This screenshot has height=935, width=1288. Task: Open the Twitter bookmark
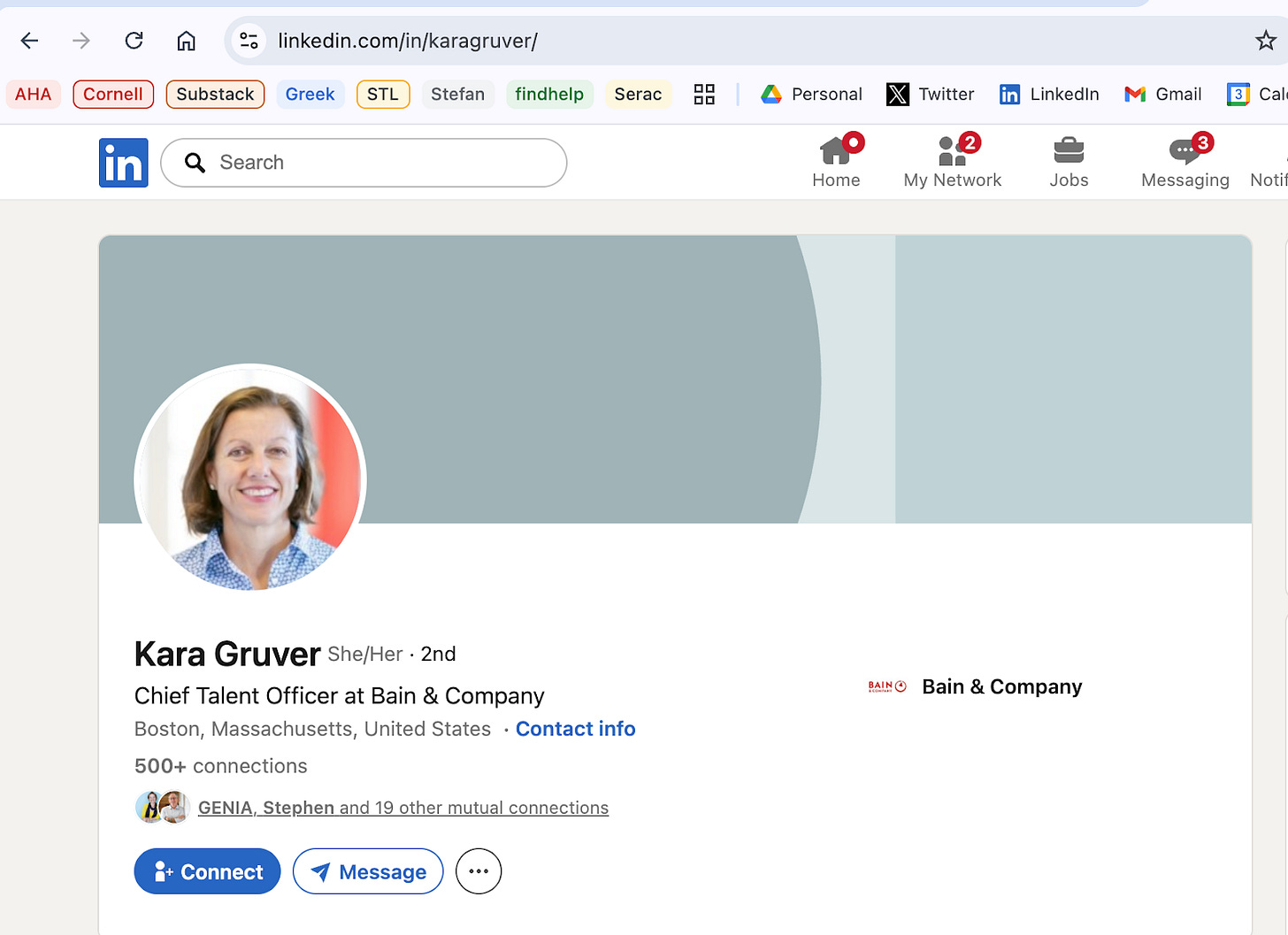[x=931, y=95]
